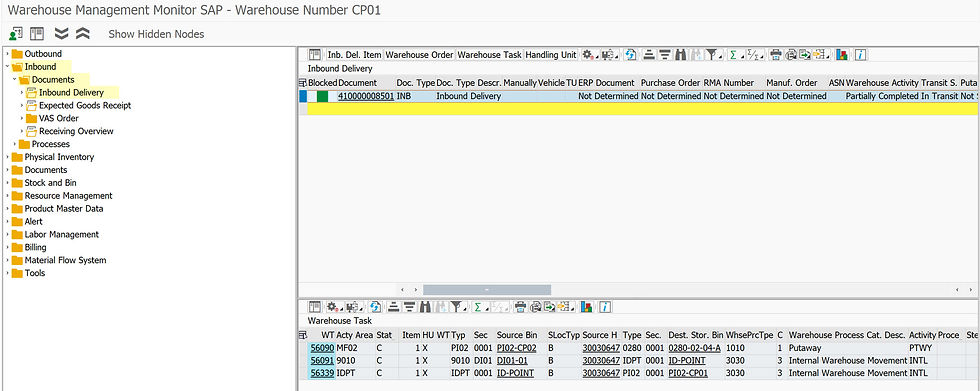
Task: Click the Warehouse Task toolbar button
Action: click(489, 54)
